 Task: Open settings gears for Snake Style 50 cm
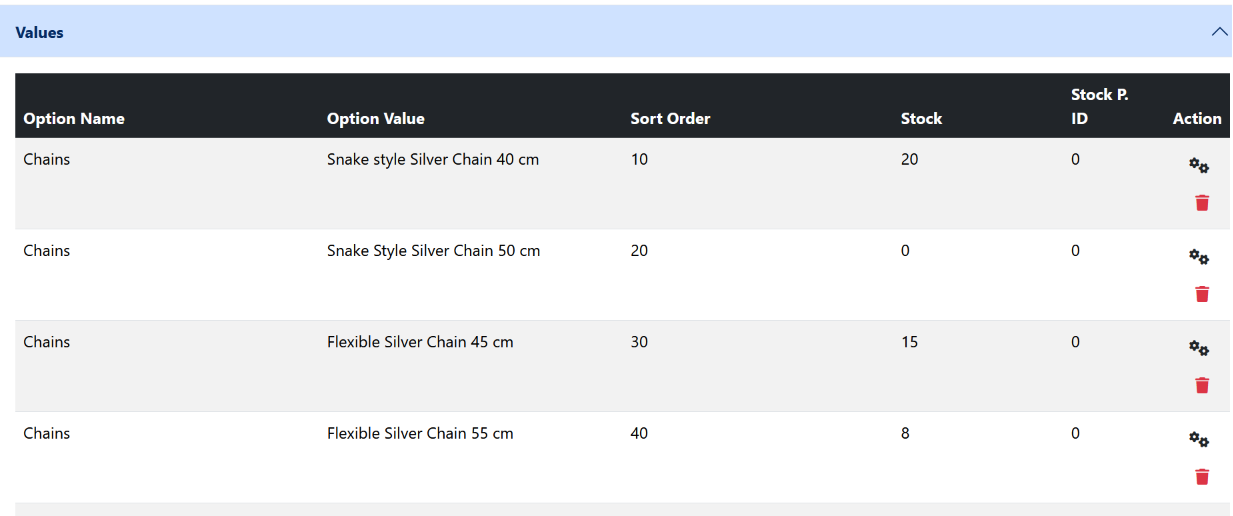pos(1199,257)
